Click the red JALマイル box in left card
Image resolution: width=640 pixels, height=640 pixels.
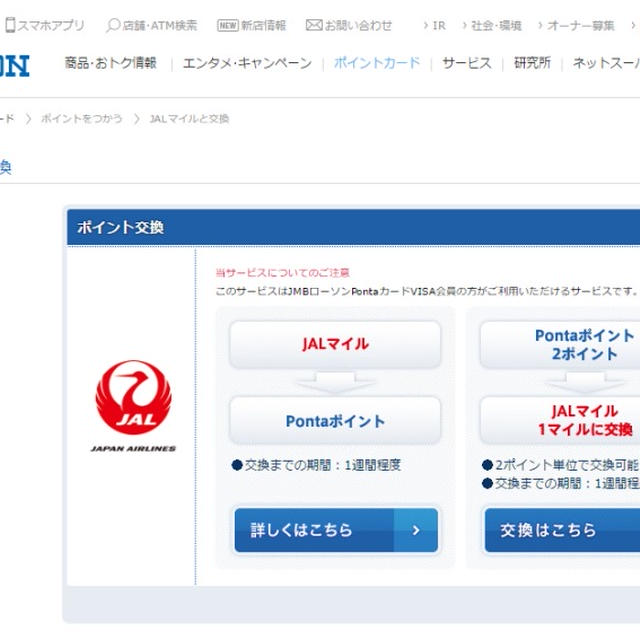pos(335,344)
